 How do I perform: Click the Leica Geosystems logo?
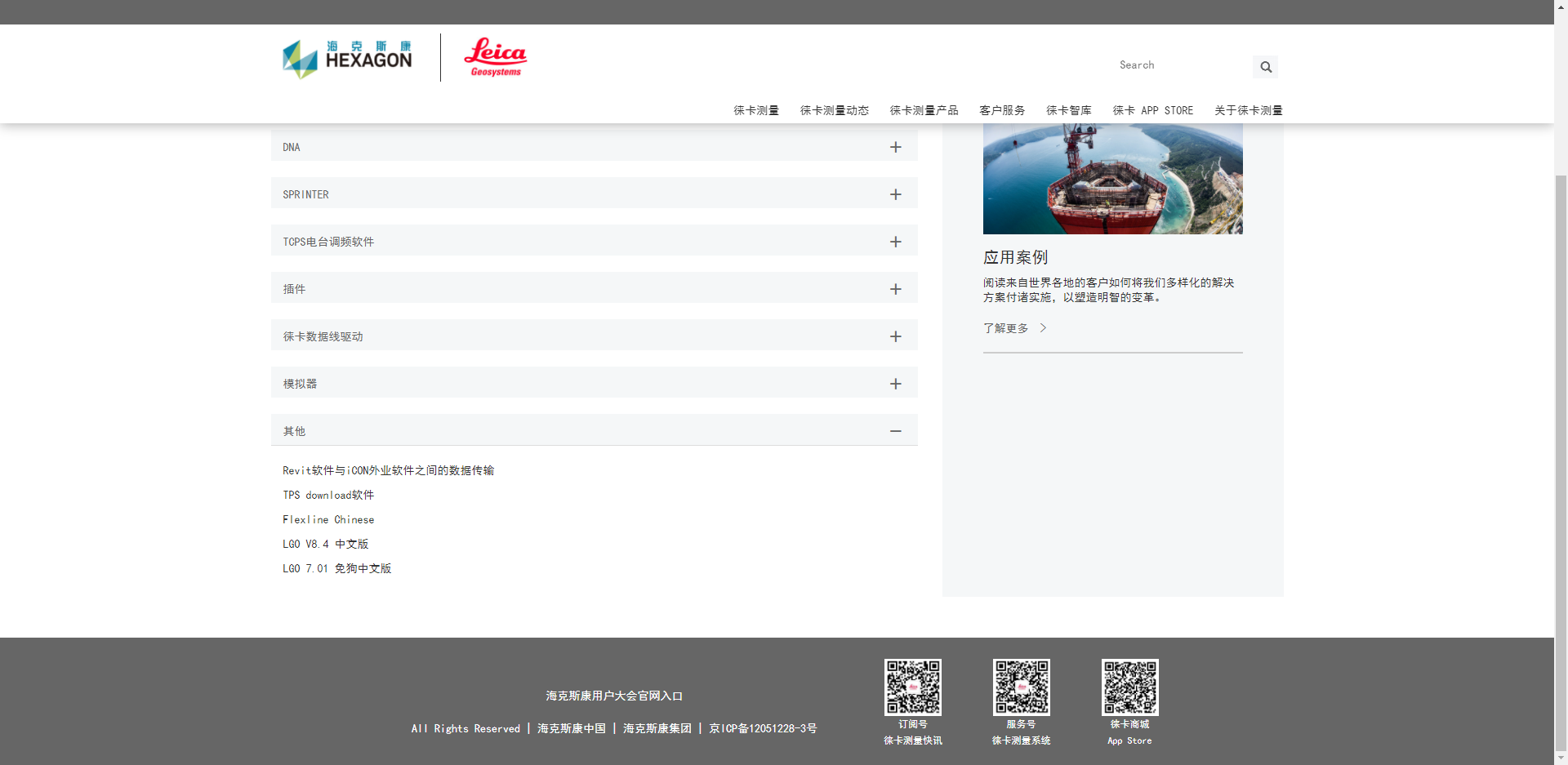tap(495, 56)
